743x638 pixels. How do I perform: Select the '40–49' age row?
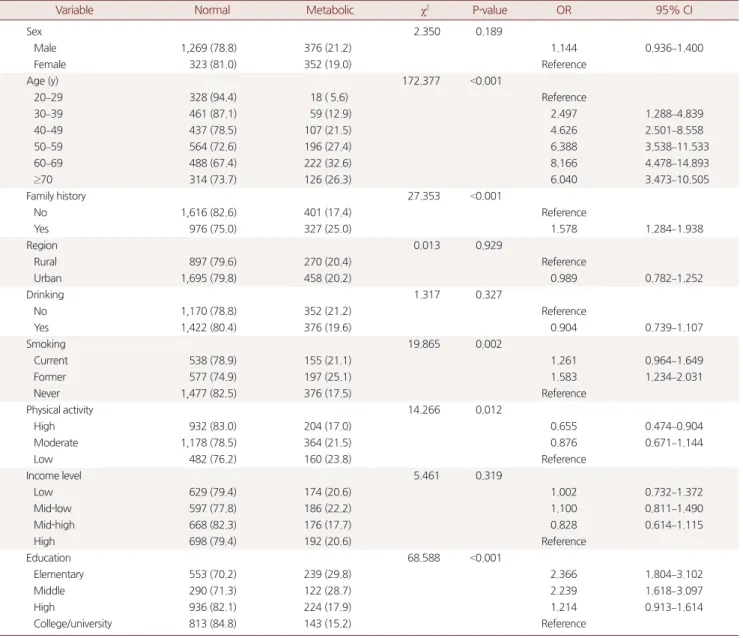[48, 130]
